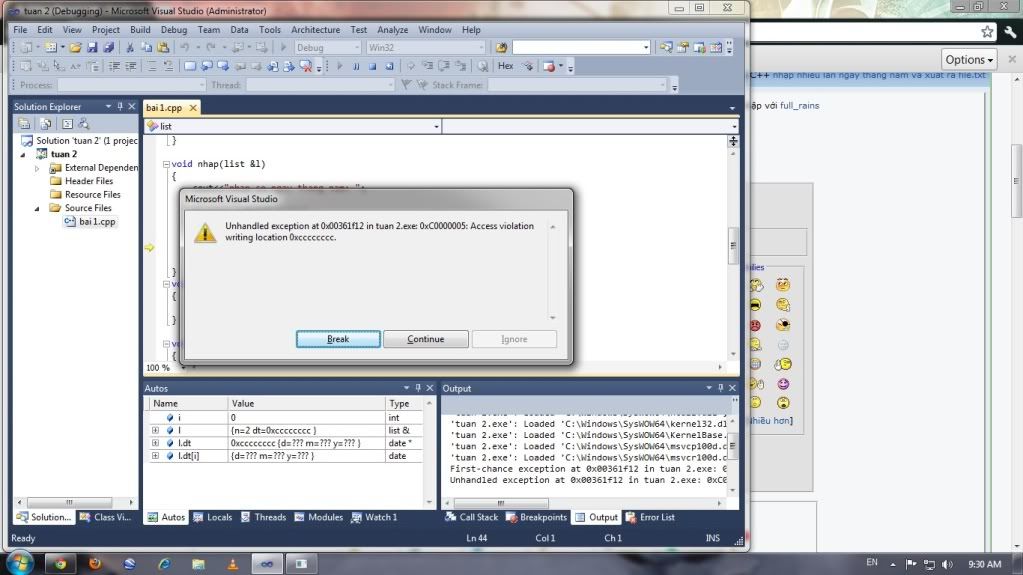This screenshot has height=575, width=1023.
Task: Open the Debug configuration dropdown
Action: 328,48
